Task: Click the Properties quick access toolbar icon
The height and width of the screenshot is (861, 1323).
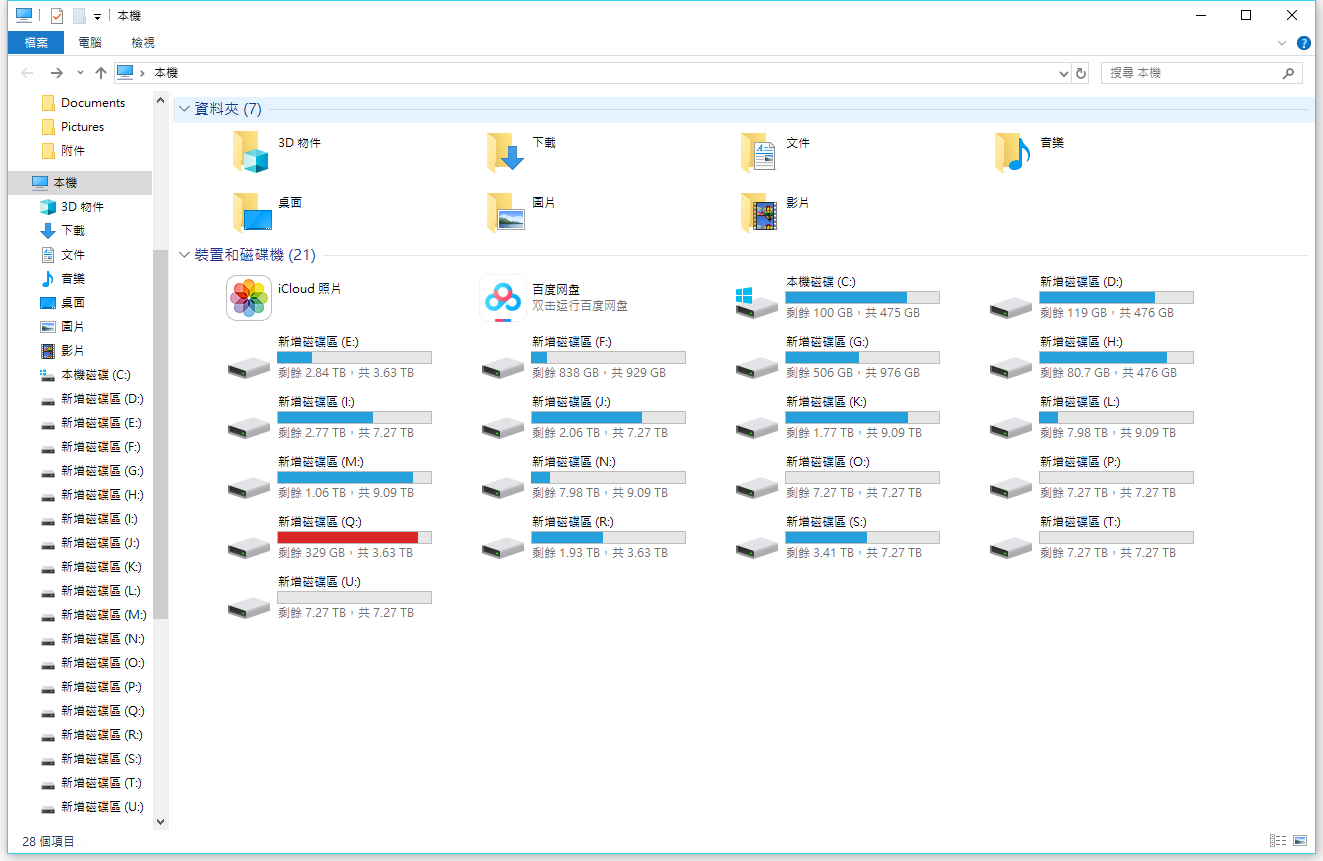Action: click(x=57, y=15)
